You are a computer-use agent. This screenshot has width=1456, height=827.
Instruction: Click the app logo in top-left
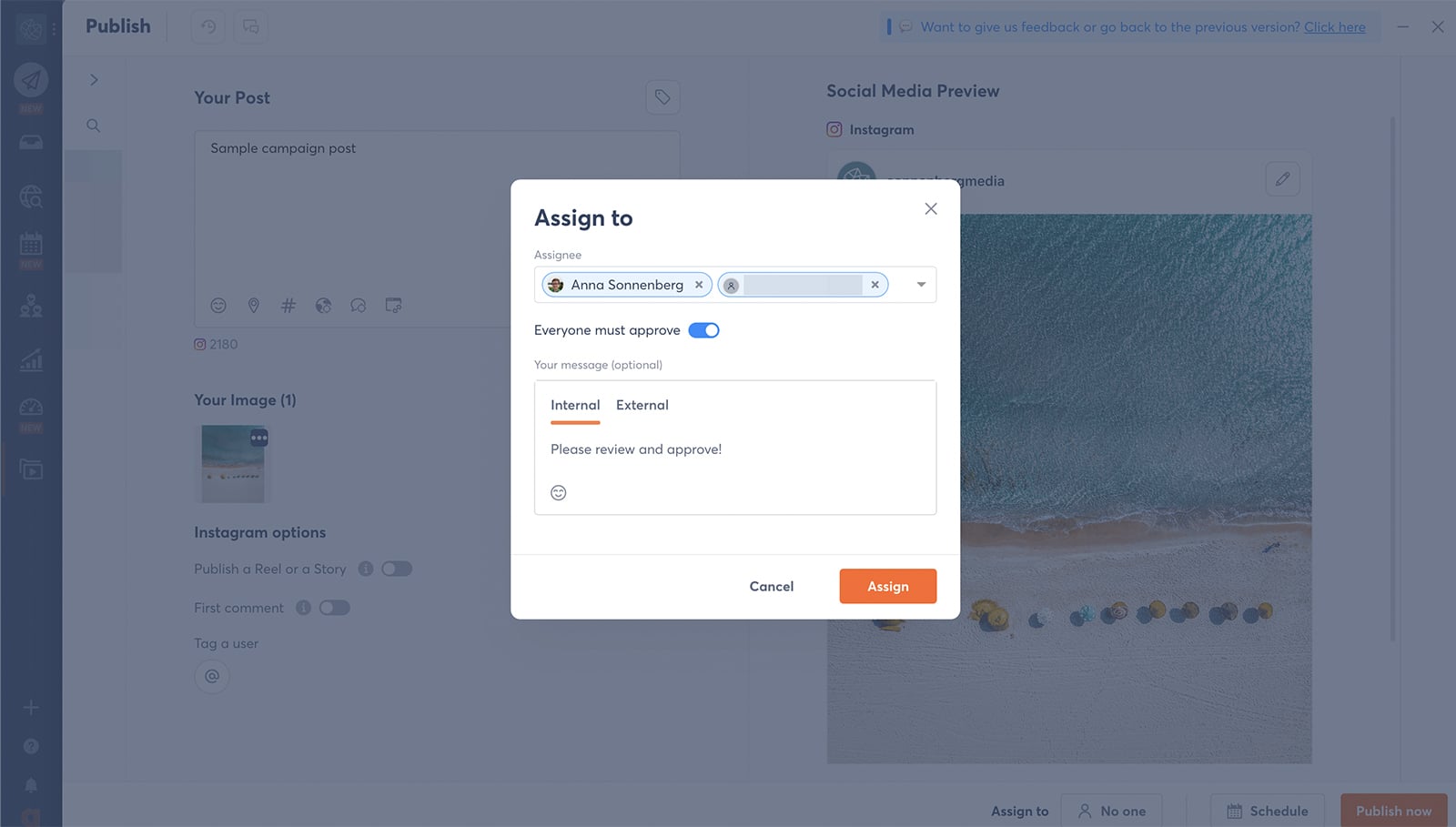[x=31, y=29]
